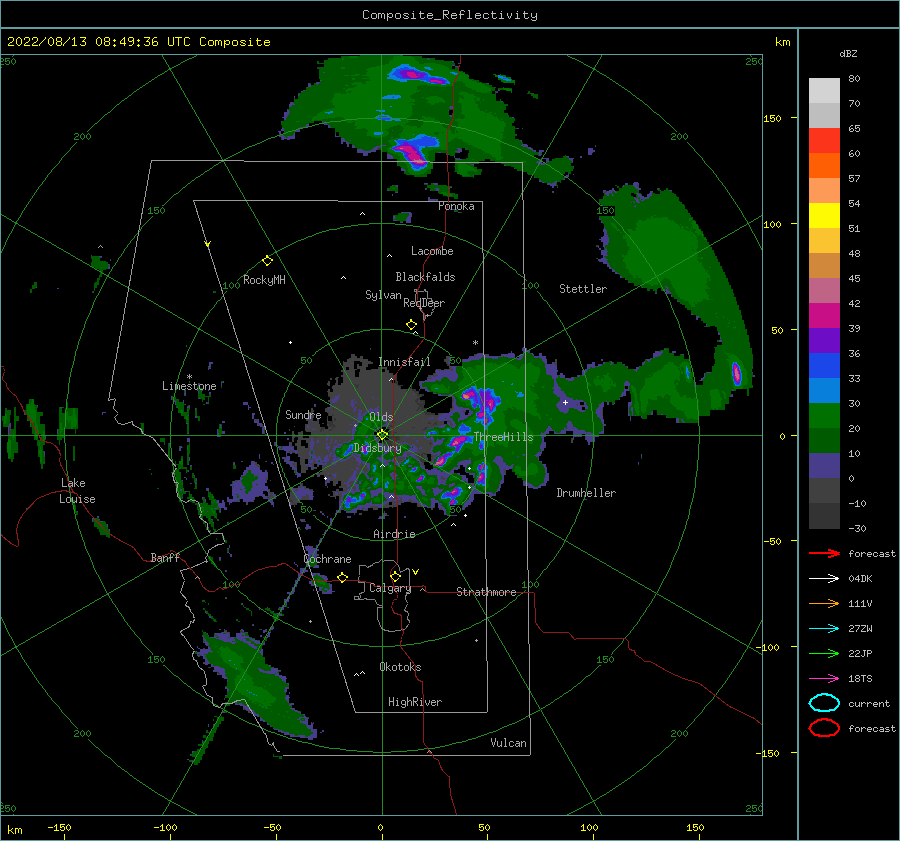Click the magenta swatch between 42 and 39 dBZ

[824, 316]
